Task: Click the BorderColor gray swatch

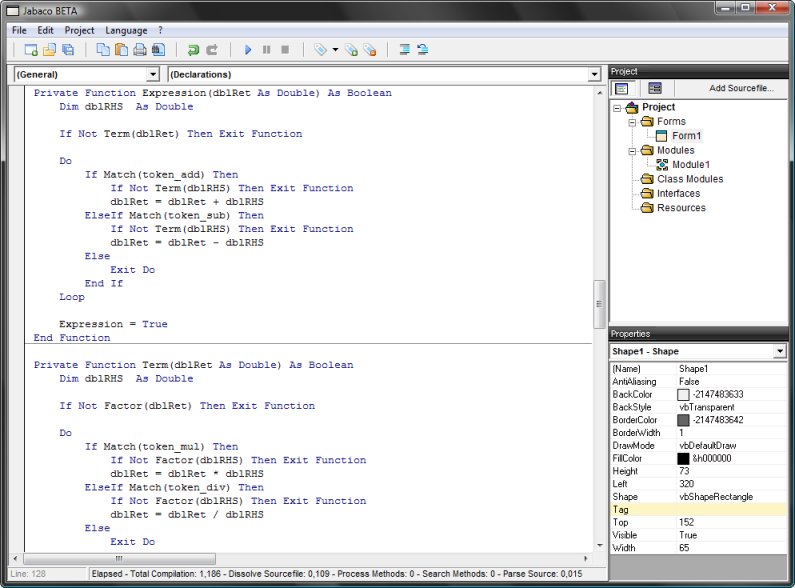Action: point(683,420)
